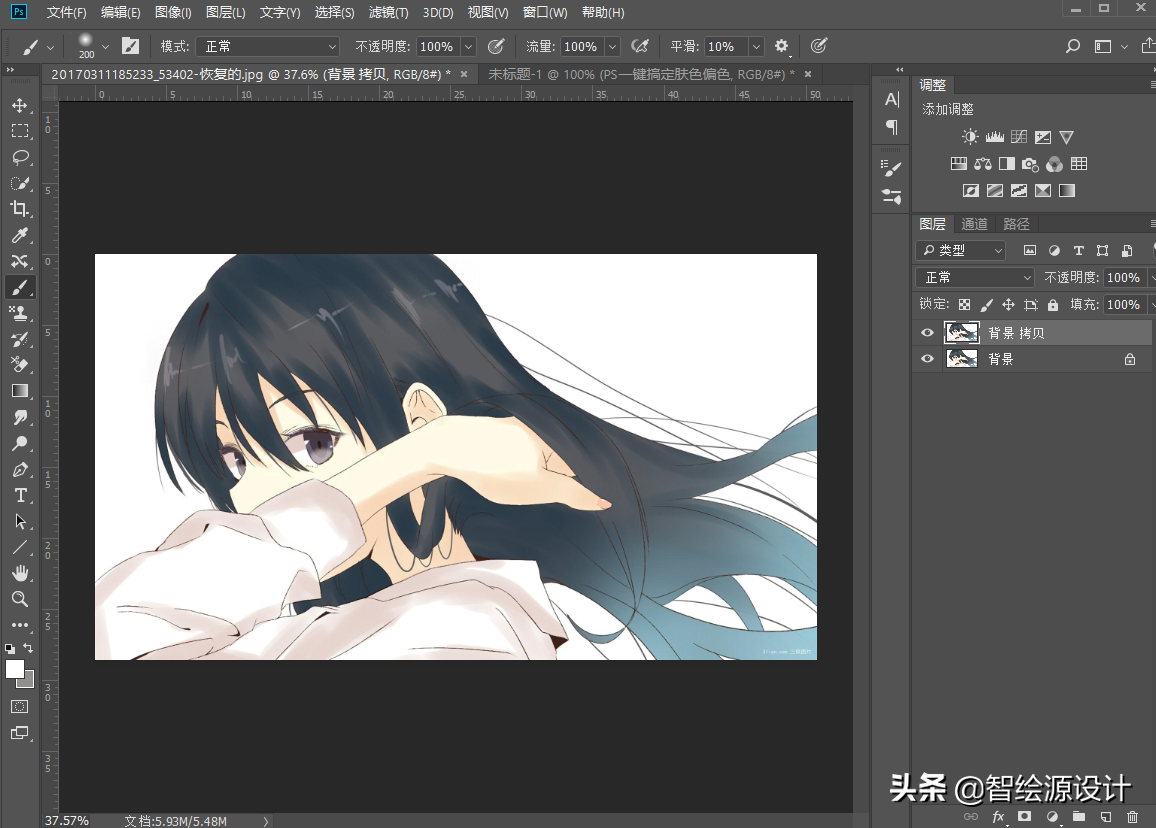Open the brush preset picker arrow
This screenshot has height=828, width=1156.
coord(105,46)
